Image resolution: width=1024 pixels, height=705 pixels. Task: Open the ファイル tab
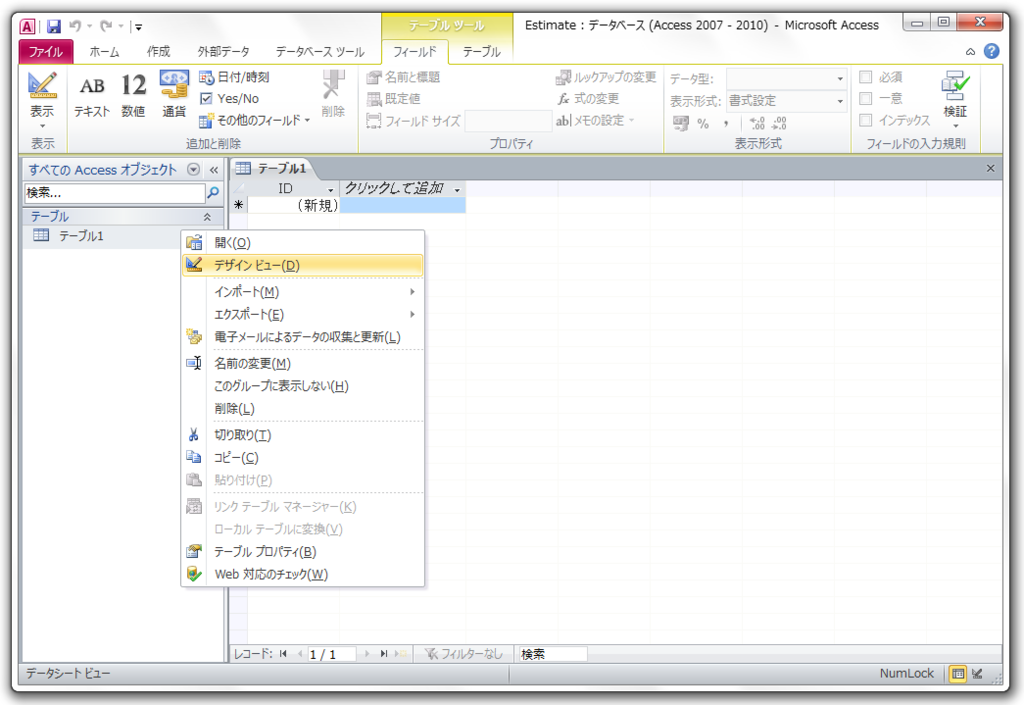click(x=45, y=52)
